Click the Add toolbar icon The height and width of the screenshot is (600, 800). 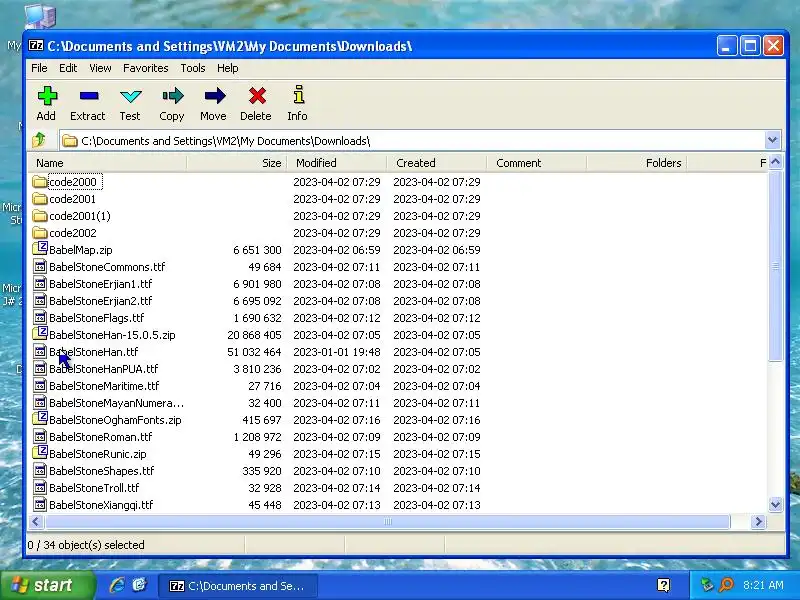click(x=47, y=96)
